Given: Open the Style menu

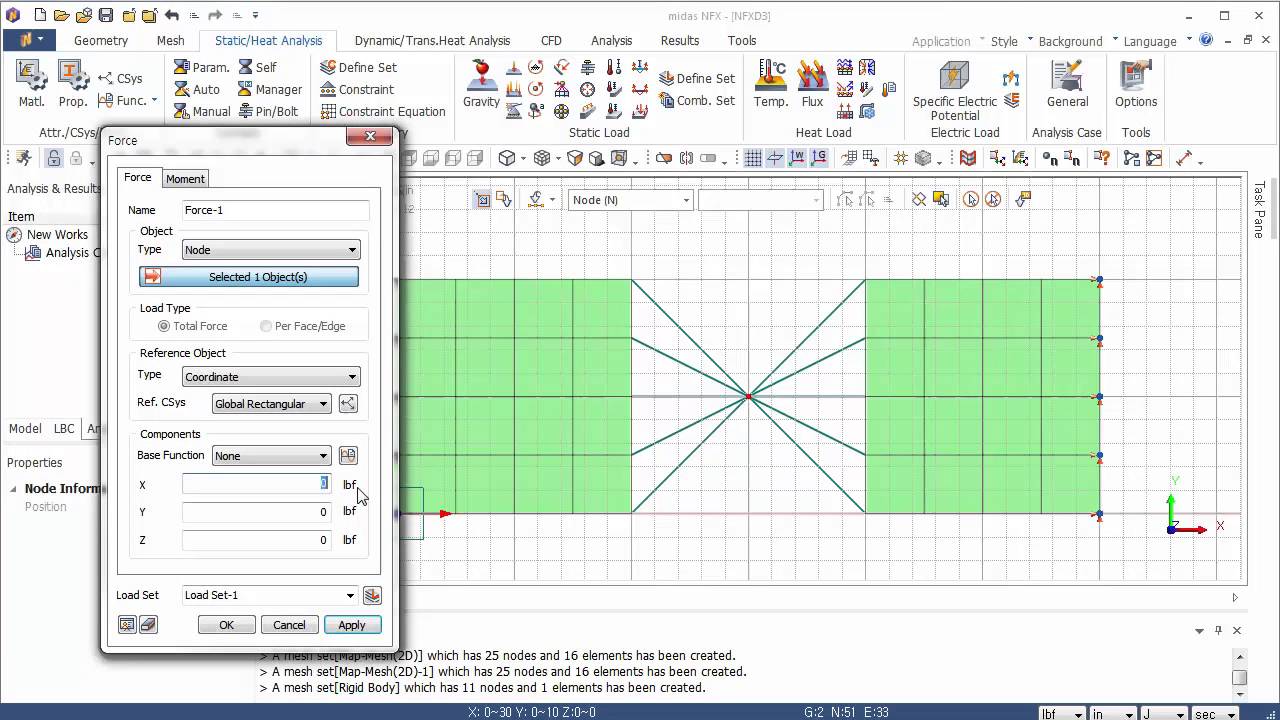Looking at the screenshot, I should 1004,41.
